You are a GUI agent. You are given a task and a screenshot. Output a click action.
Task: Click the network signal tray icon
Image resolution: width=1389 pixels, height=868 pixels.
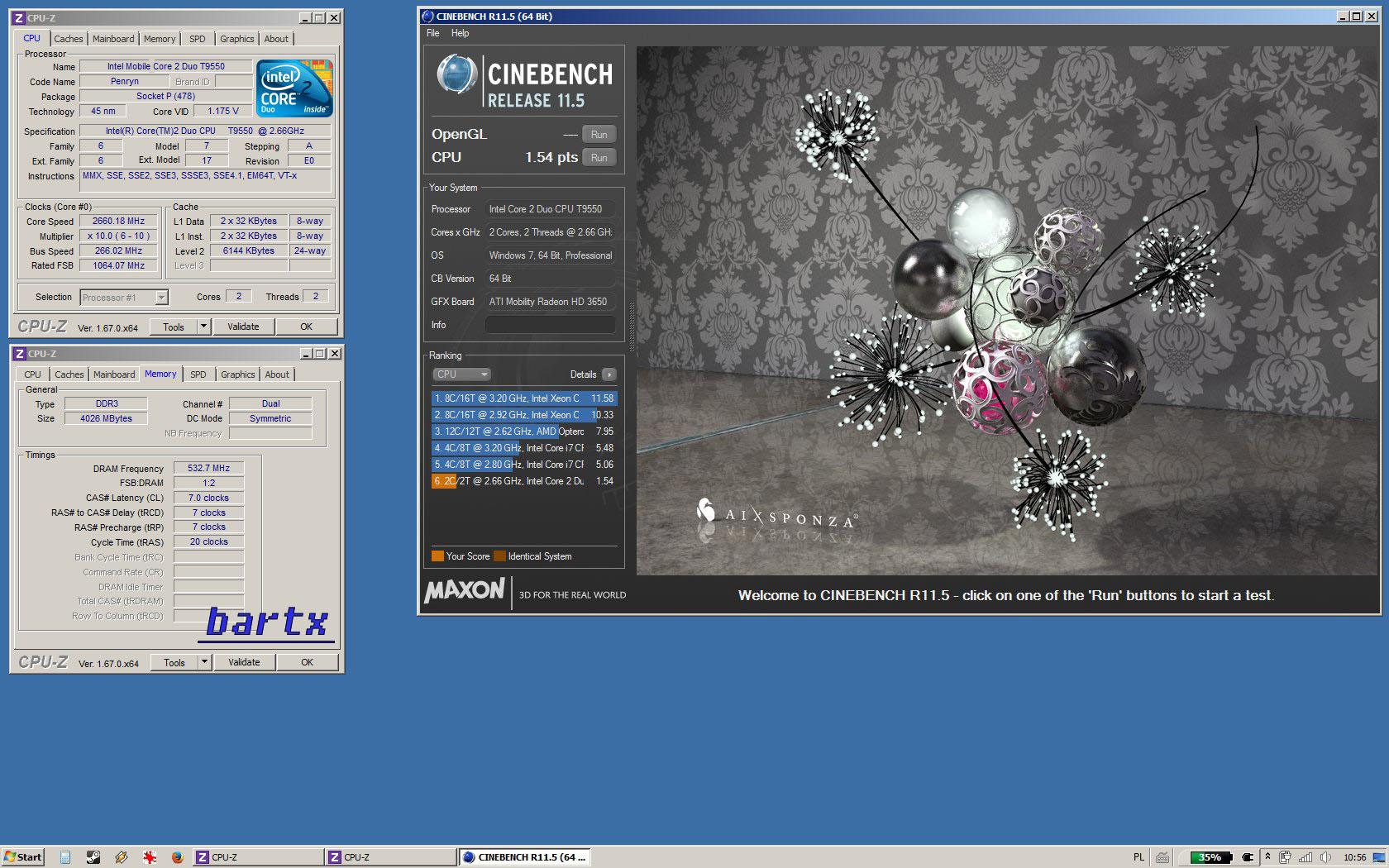click(x=1305, y=857)
